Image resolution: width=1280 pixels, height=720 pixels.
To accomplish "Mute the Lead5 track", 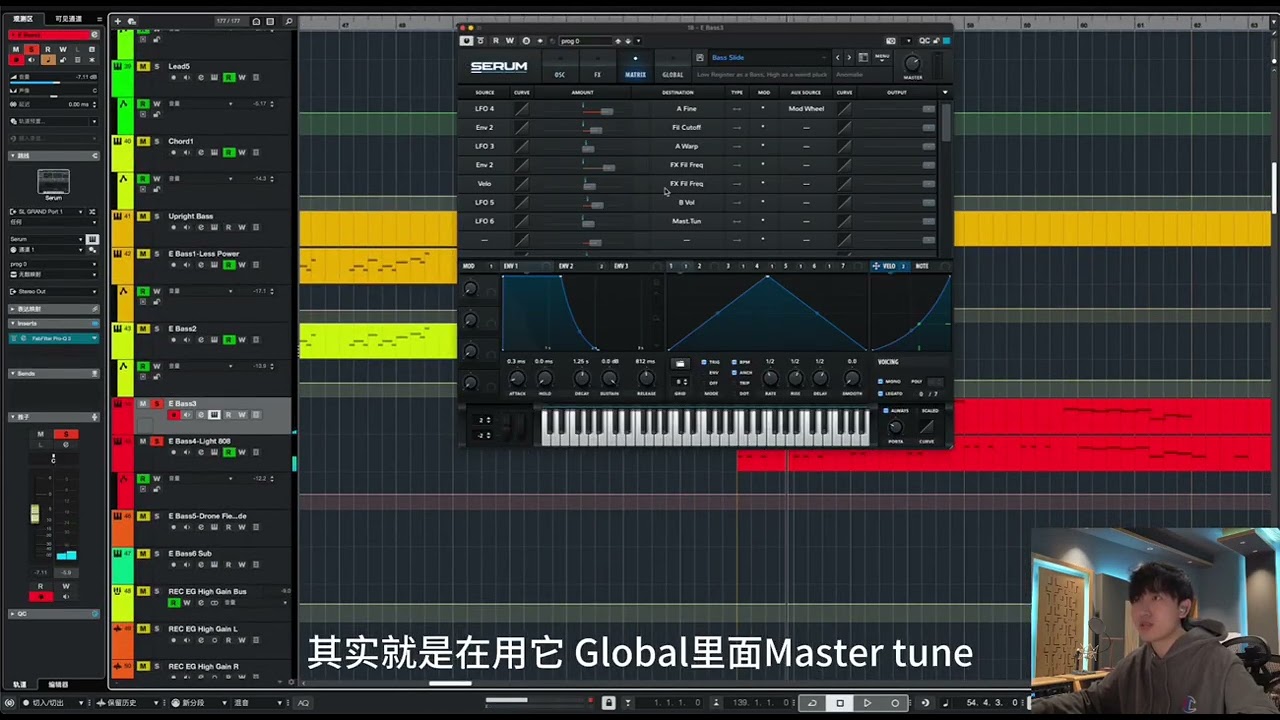I will point(143,67).
